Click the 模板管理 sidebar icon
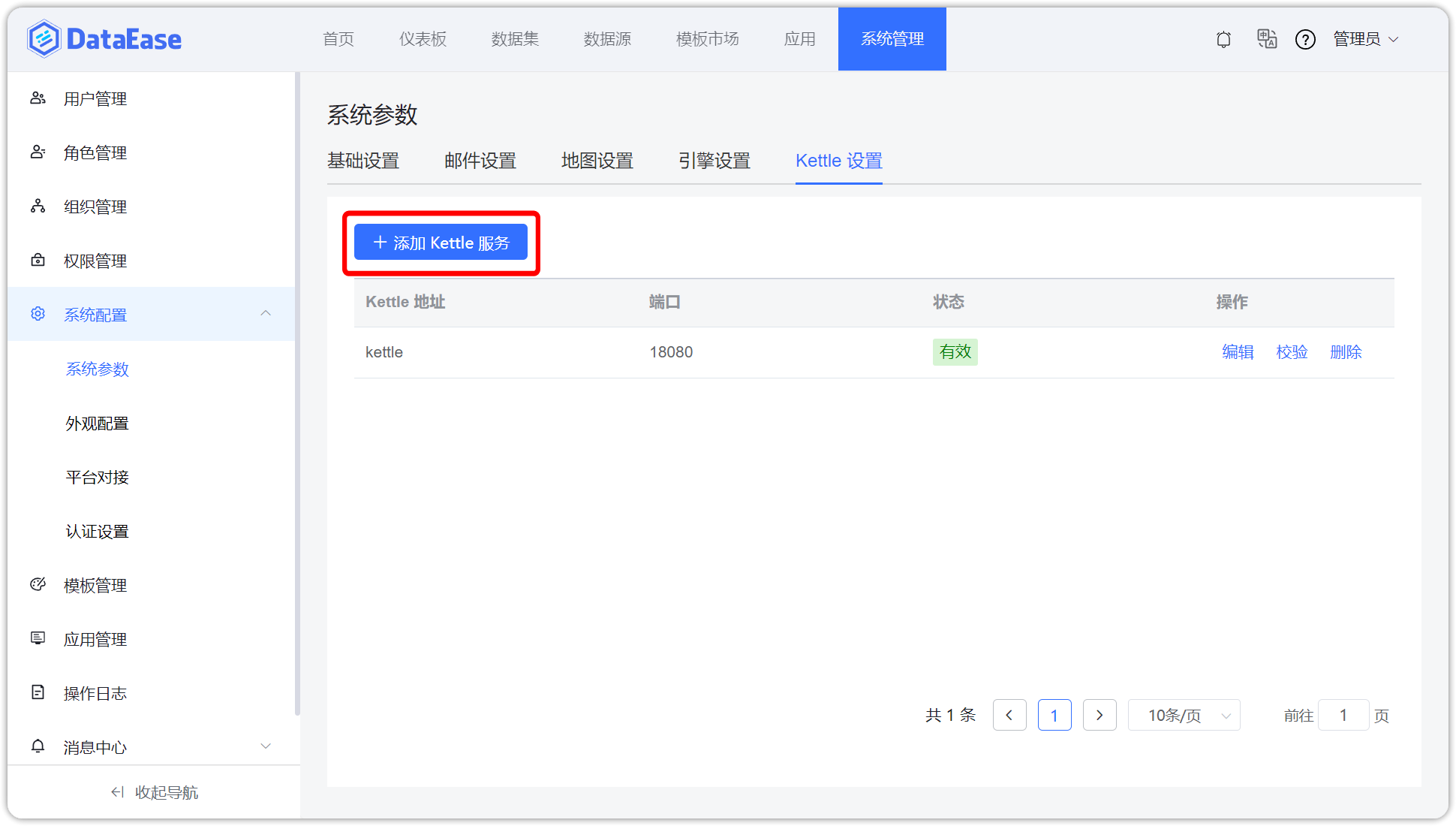1456x826 pixels. pyautogui.click(x=38, y=584)
